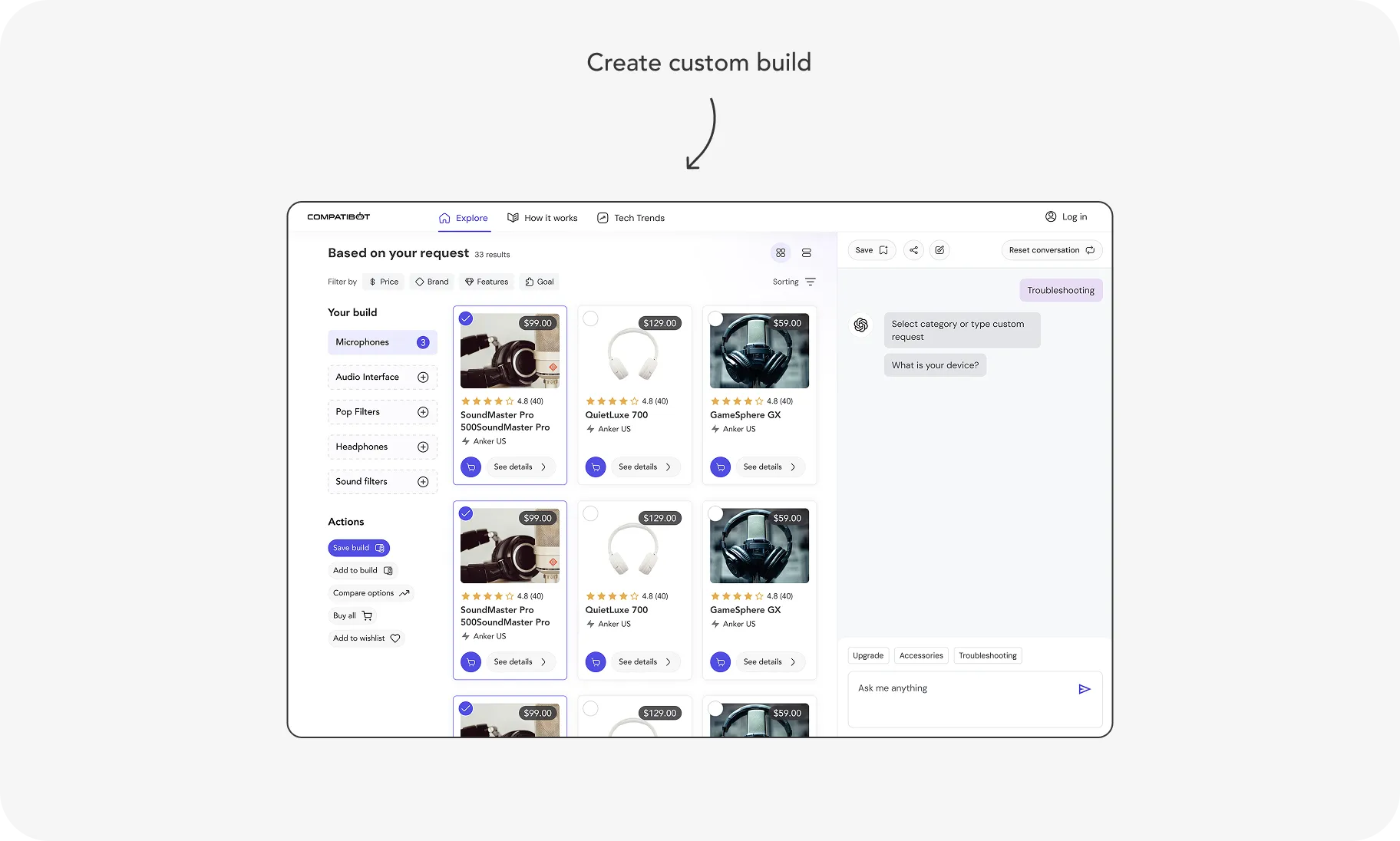Click the plus icon for Headphones
This screenshot has height=841, width=1400.
[423, 447]
